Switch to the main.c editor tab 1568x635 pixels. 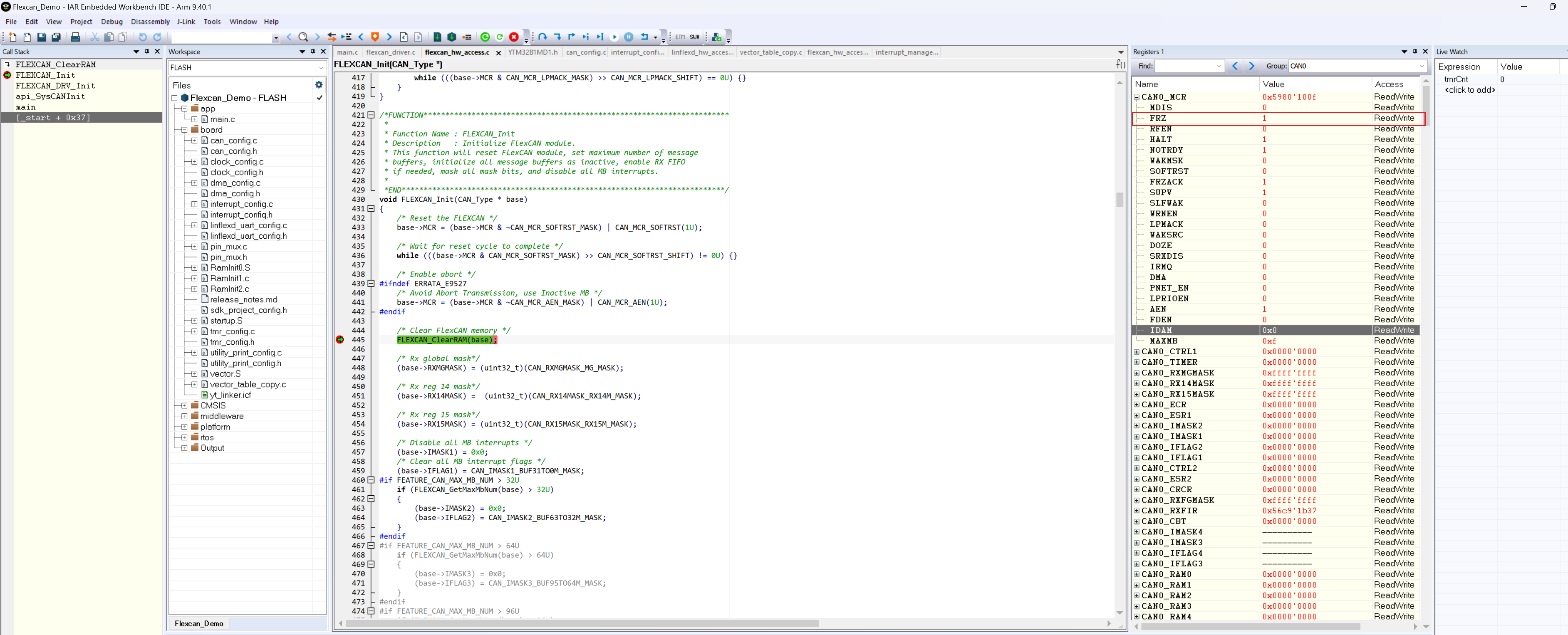[x=347, y=52]
